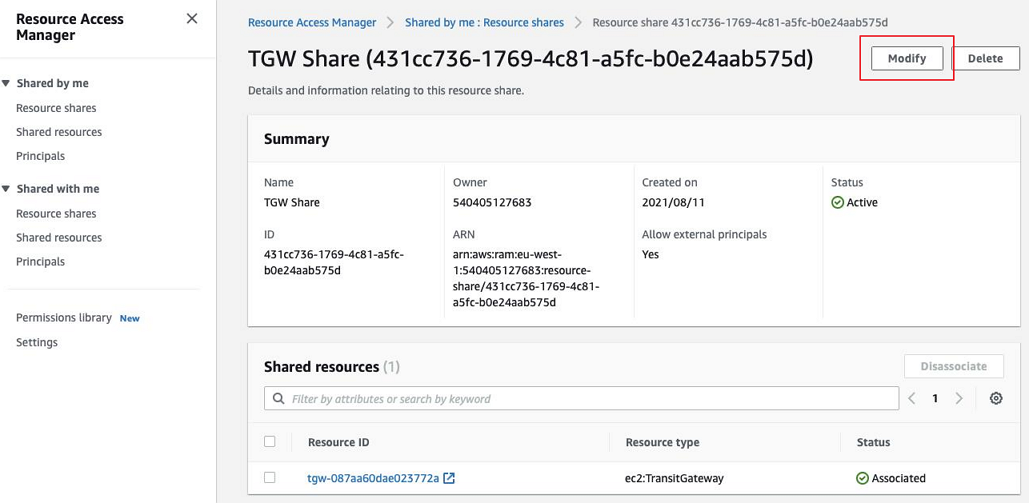1029x503 pixels.
Task: Collapse the Shared by me section
Action: pyautogui.click(x=7, y=84)
